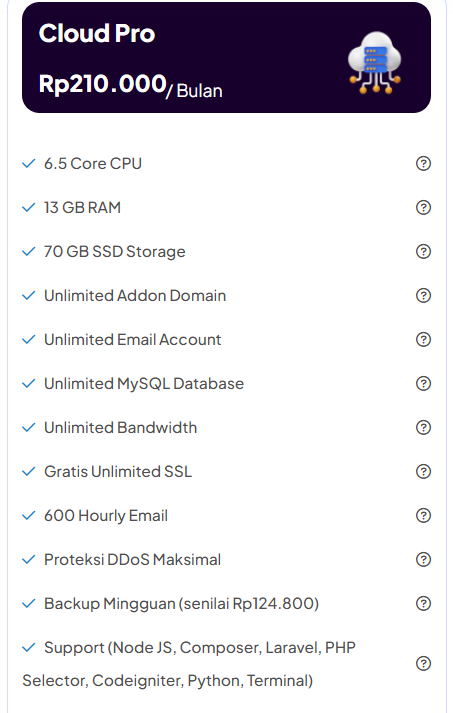Click question mark for Unlimited Bandwidth

click(x=423, y=428)
